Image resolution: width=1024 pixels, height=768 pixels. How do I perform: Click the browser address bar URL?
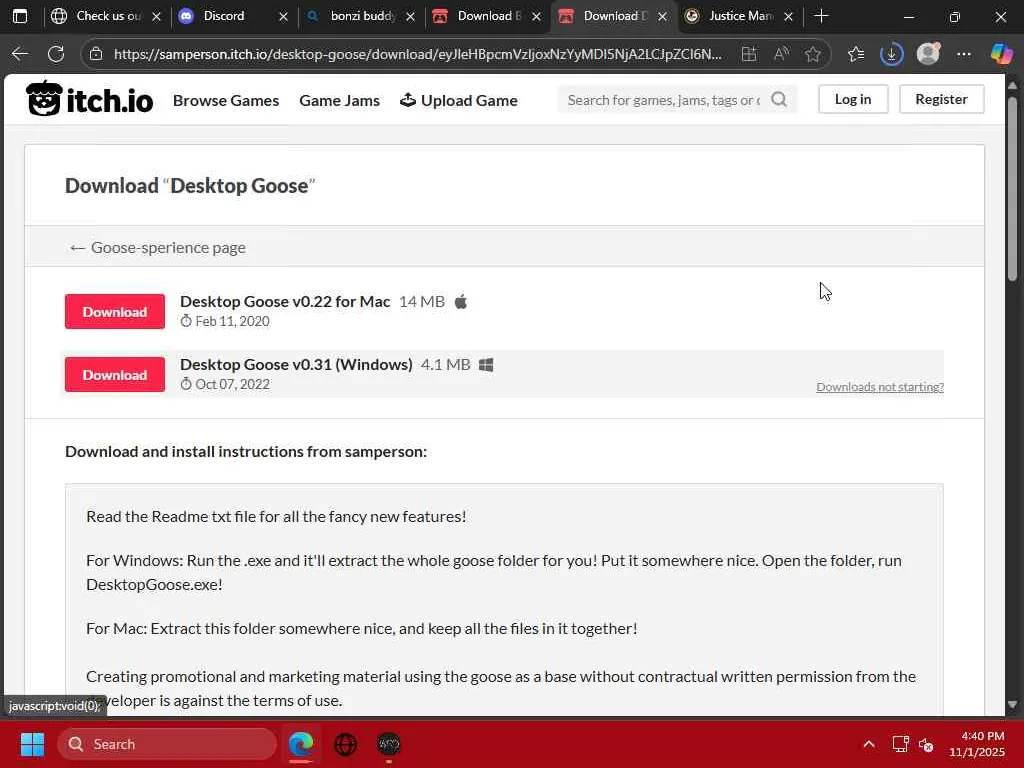click(x=418, y=54)
